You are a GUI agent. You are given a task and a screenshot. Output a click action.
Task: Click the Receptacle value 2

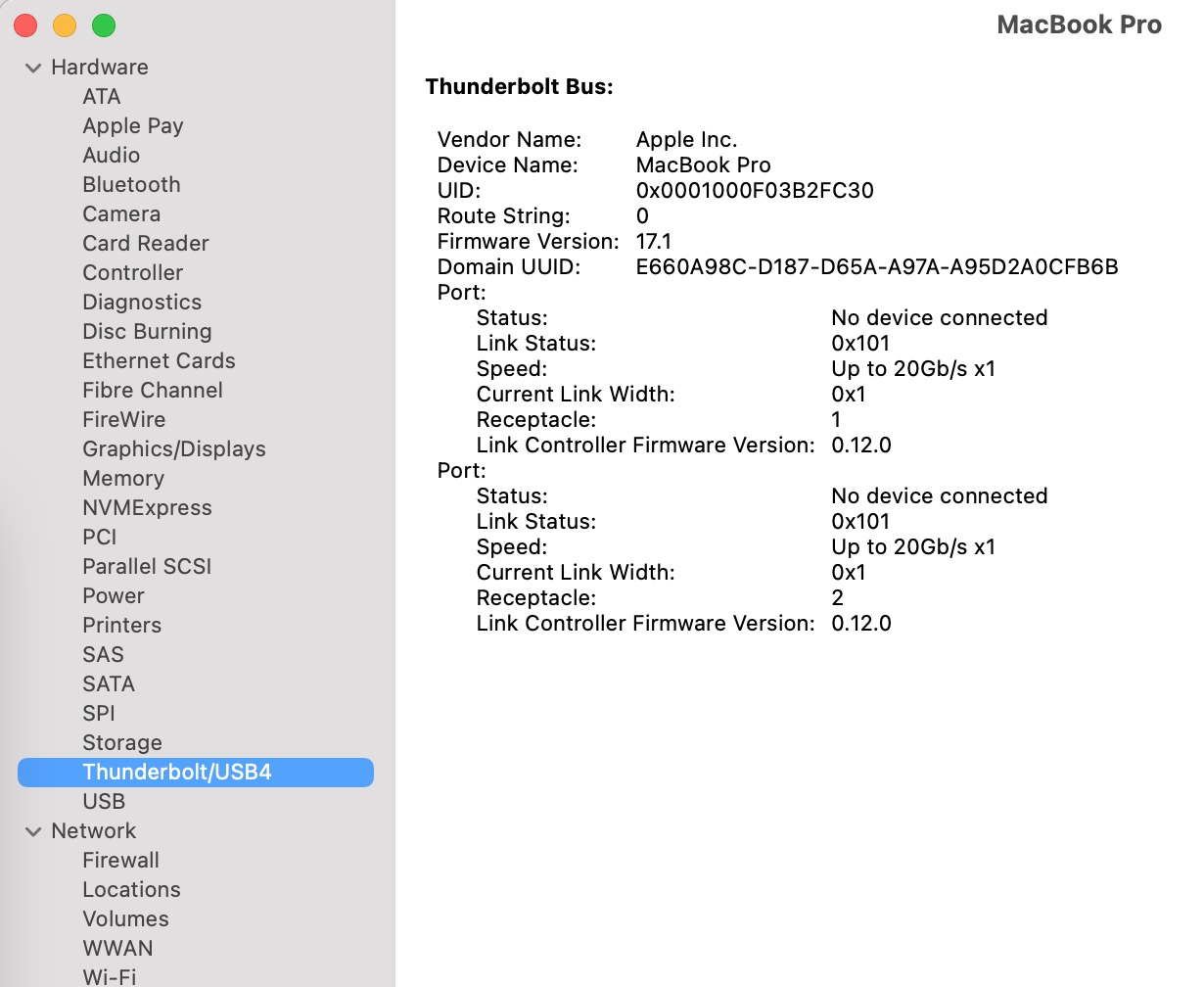(x=837, y=598)
